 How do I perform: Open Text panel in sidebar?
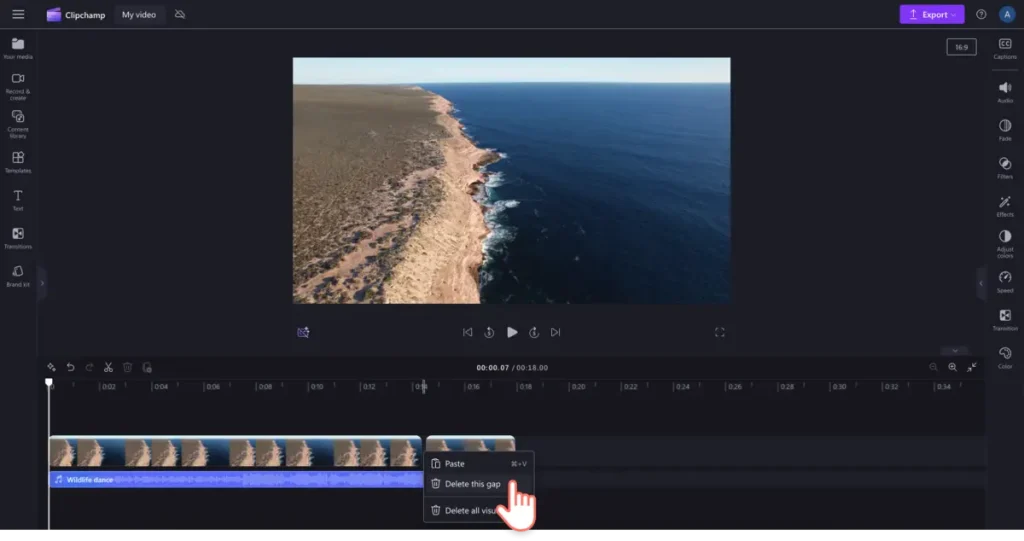18,200
